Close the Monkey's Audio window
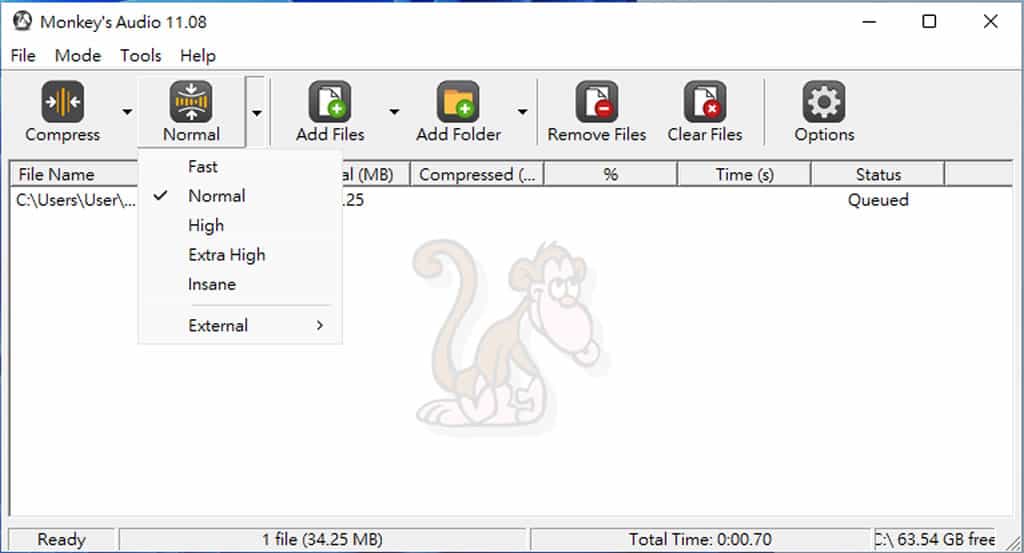1024x553 pixels. coord(990,22)
